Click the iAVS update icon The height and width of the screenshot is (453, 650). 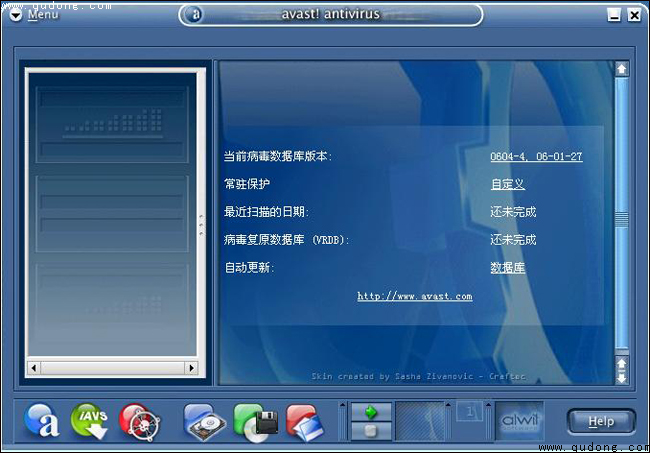point(89,420)
